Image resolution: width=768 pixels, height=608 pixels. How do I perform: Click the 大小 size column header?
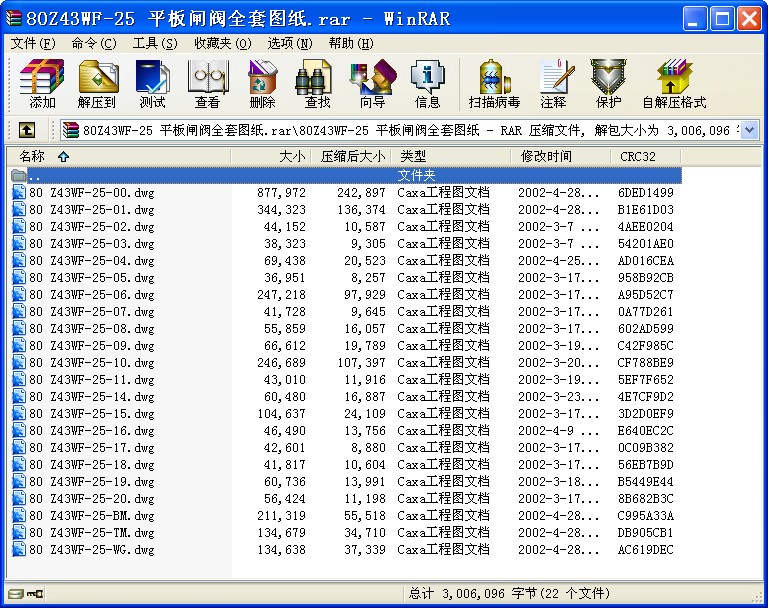[292, 156]
